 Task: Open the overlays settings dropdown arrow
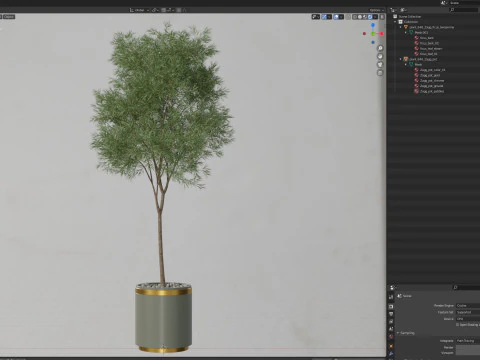[x=341, y=17]
